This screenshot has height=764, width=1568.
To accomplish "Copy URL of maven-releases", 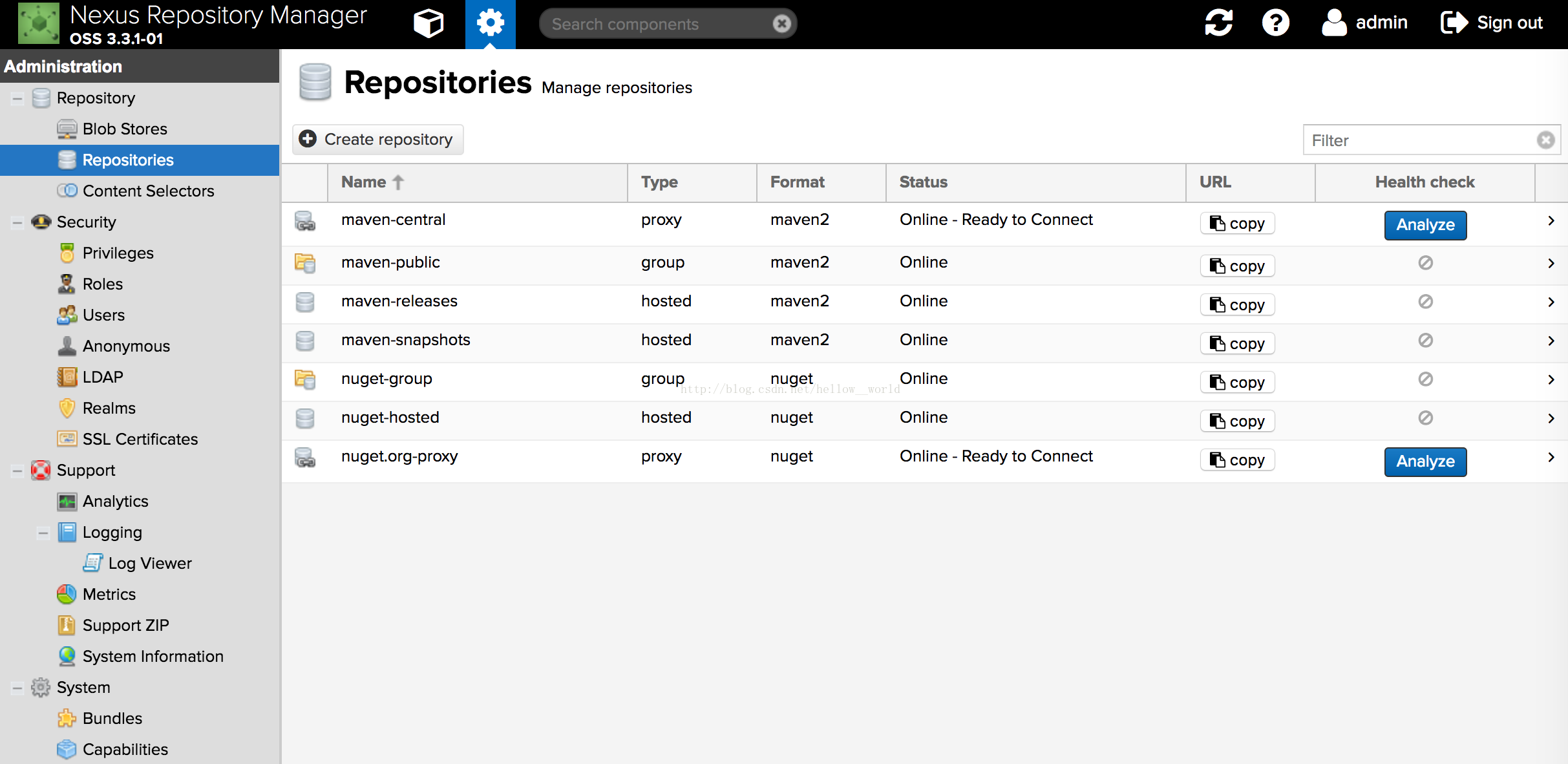I will [1237, 305].
